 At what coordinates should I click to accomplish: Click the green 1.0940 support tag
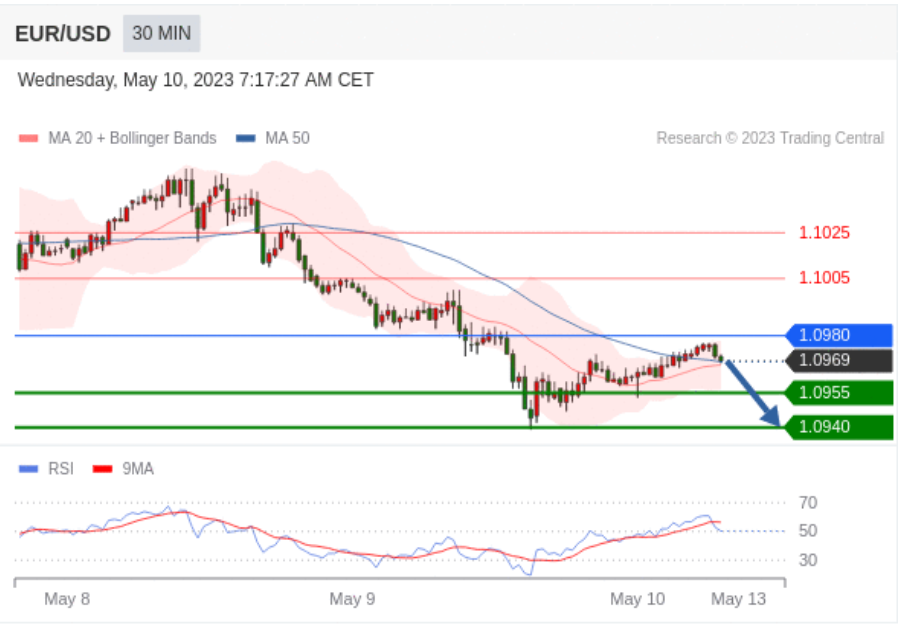(x=839, y=427)
